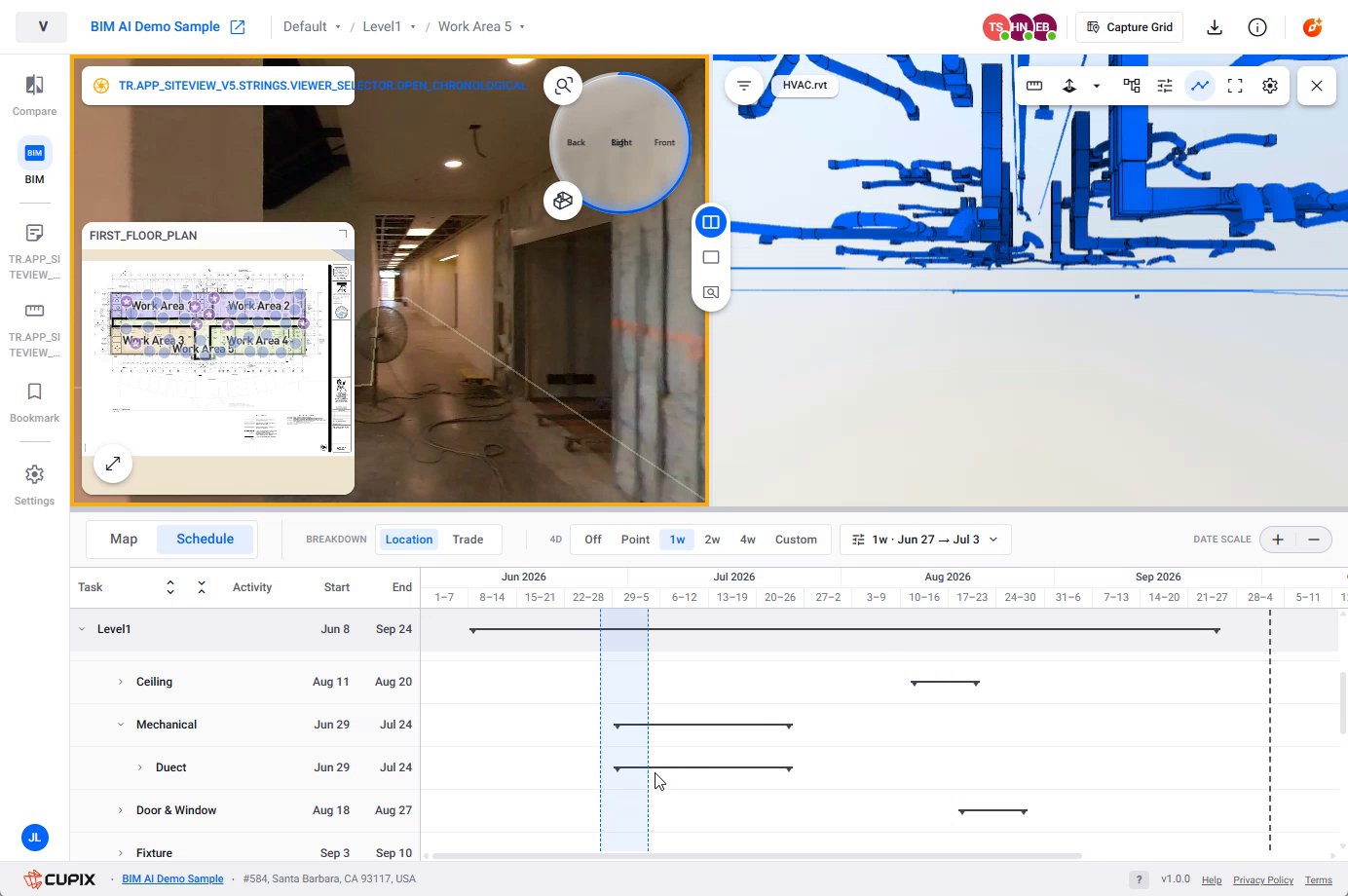The height and width of the screenshot is (896, 1348).
Task: Open the Compare view in sidebar
Action: (x=34, y=94)
